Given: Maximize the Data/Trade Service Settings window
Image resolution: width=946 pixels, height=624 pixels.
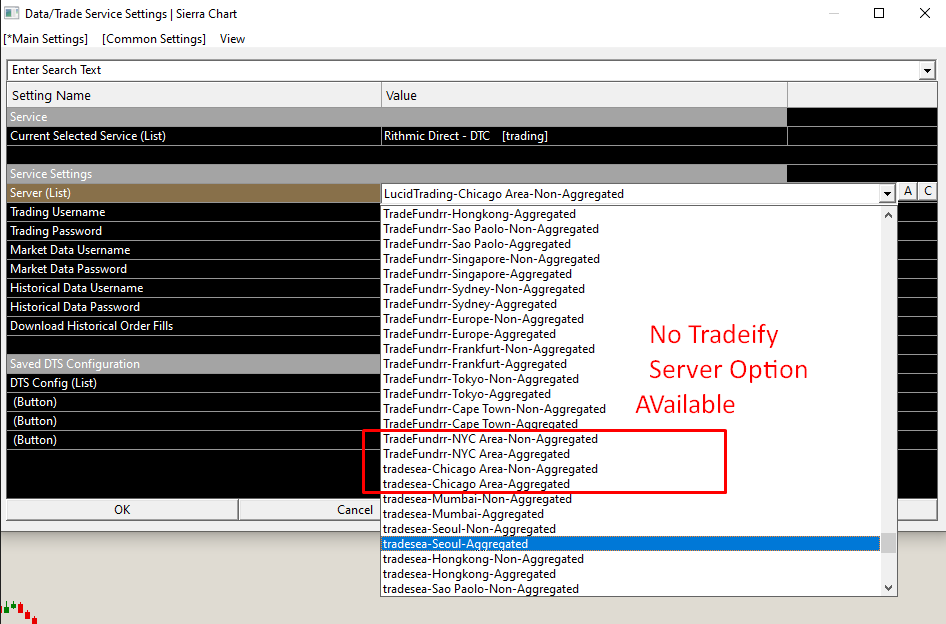Looking at the screenshot, I should (879, 13).
